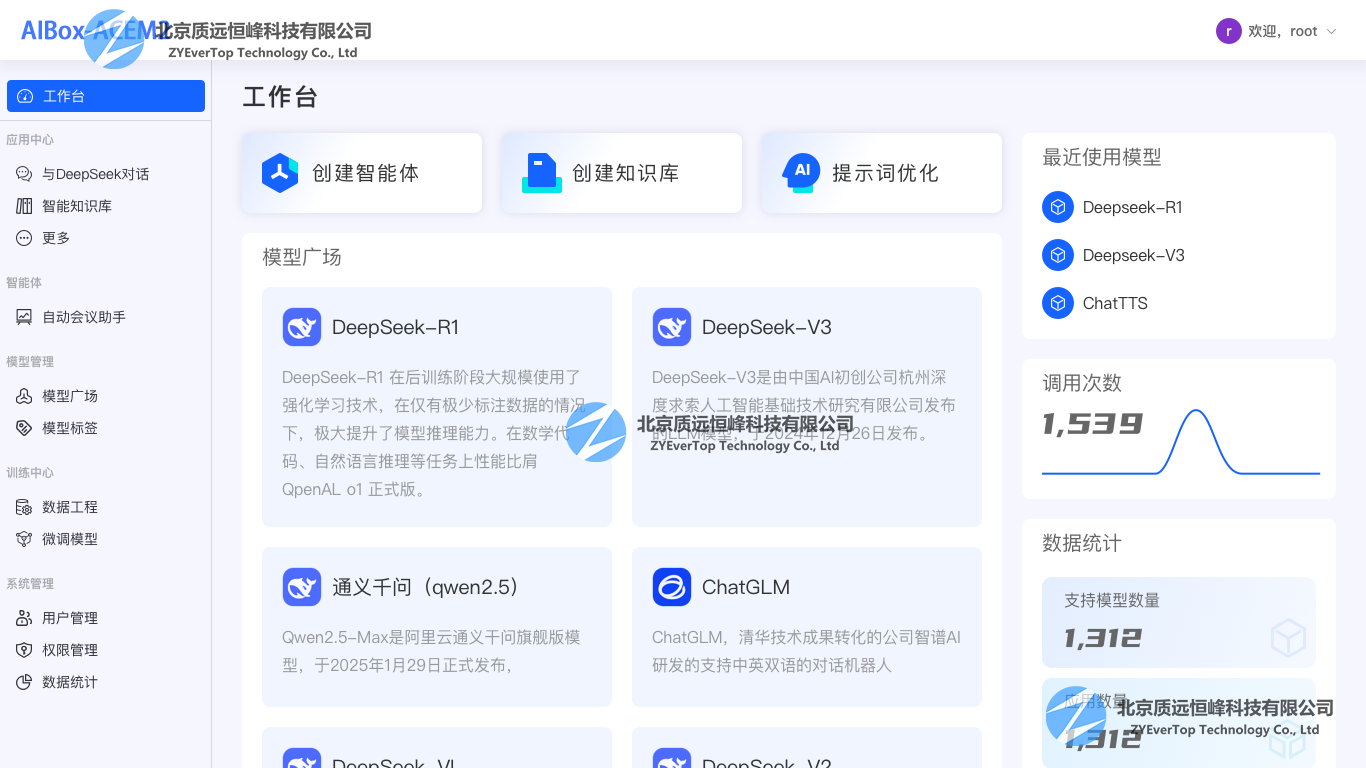
Task: Click the whale logo of DeepSeek-R1 card
Action: [x=302, y=327]
